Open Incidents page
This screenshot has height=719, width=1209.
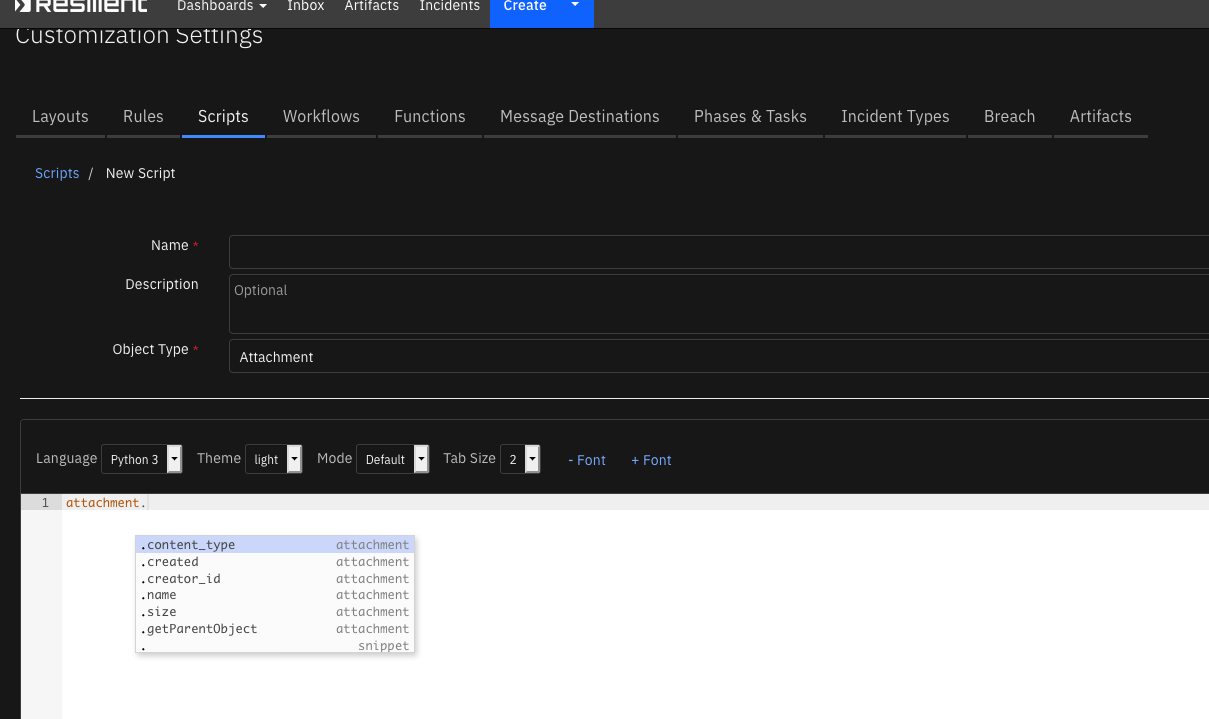[x=449, y=6]
